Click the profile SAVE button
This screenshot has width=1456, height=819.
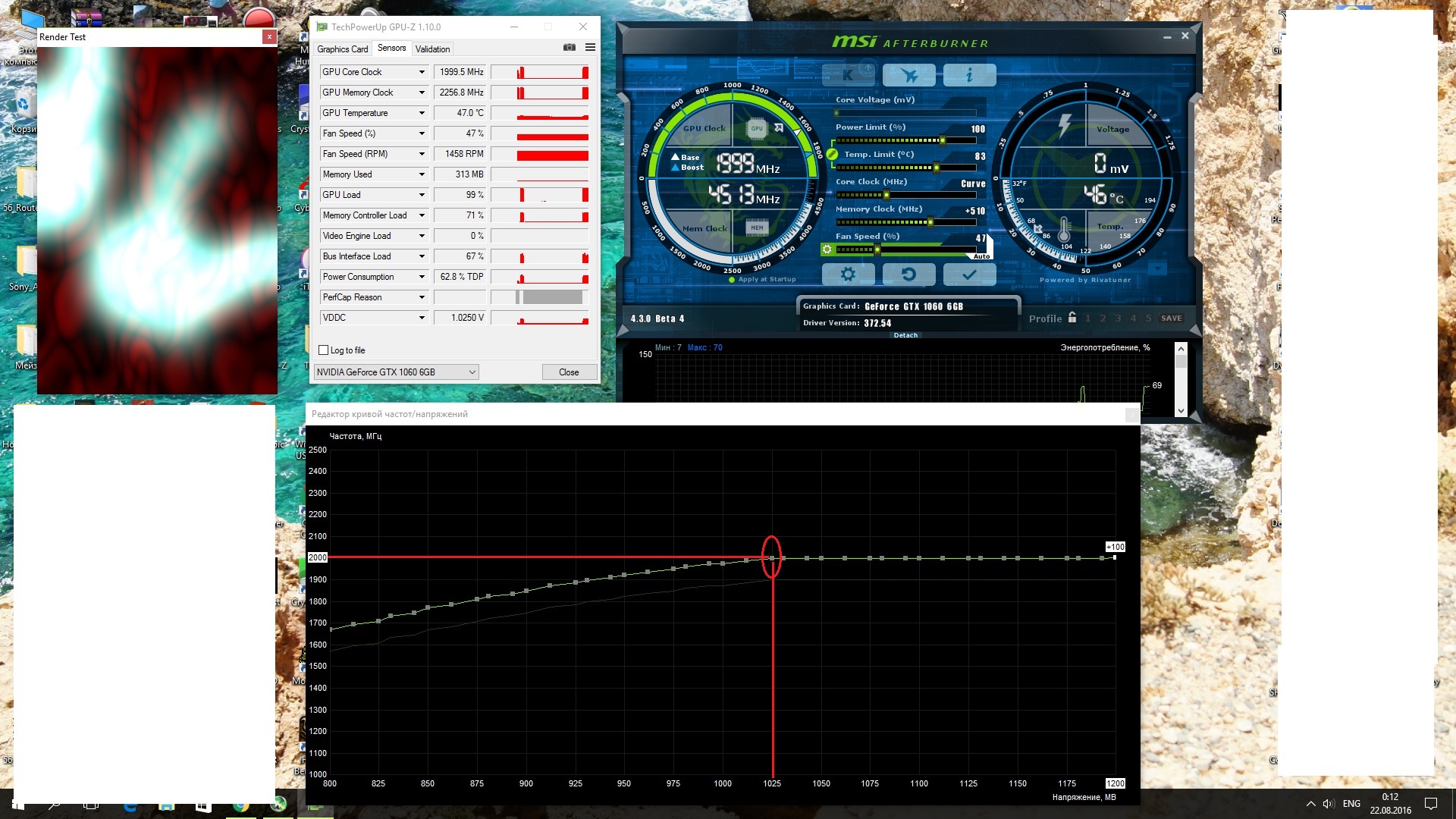pyautogui.click(x=1171, y=318)
